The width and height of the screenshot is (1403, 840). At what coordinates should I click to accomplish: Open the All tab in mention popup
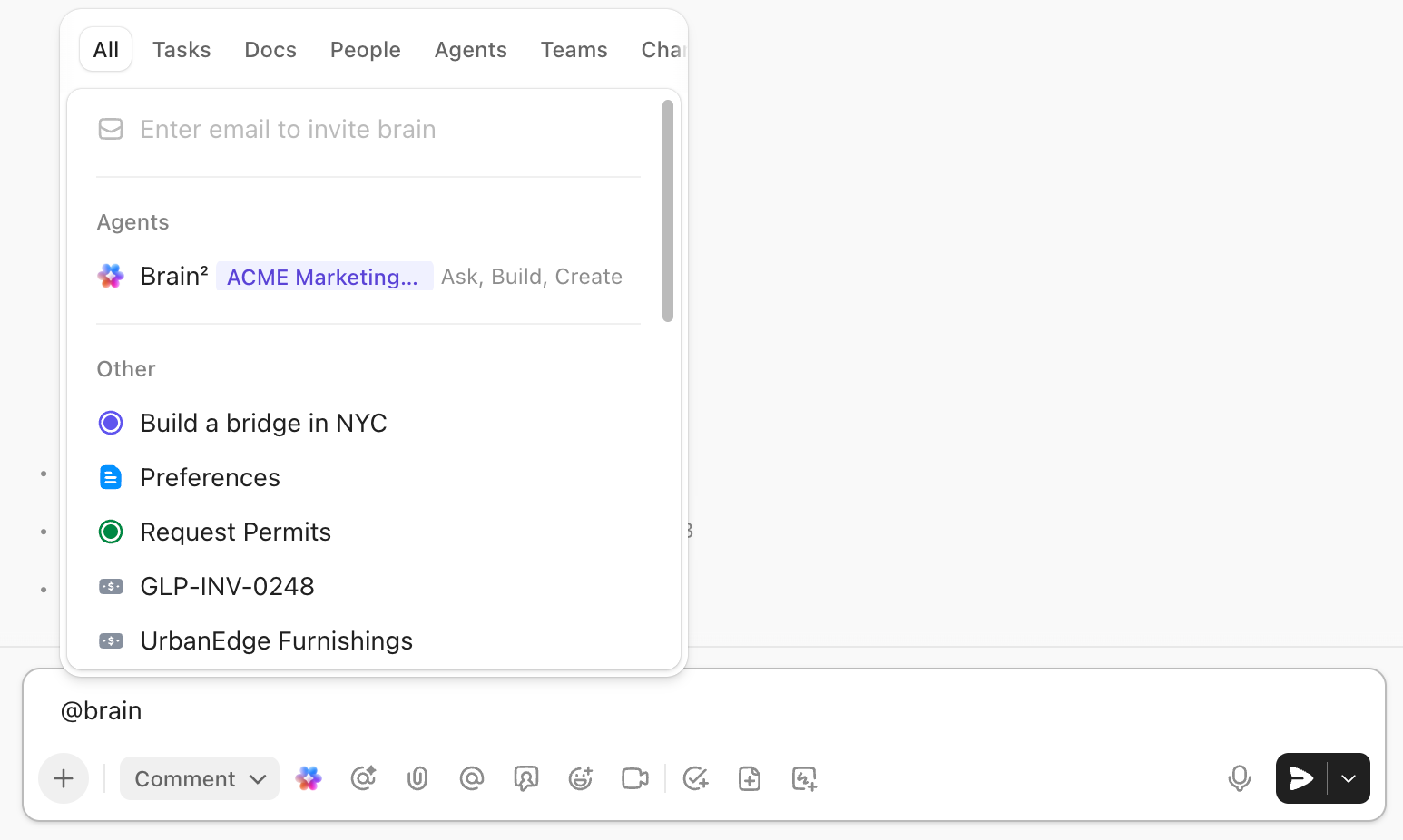click(106, 49)
